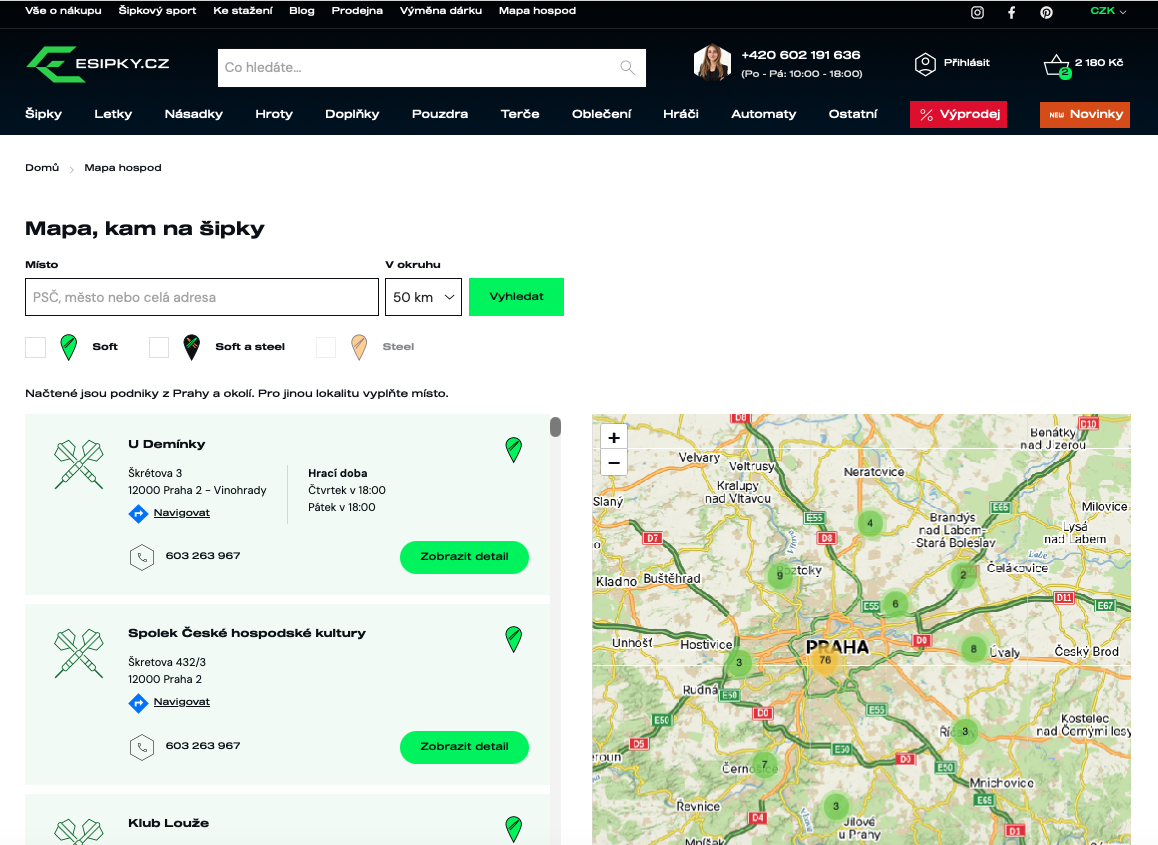Click the search magnifier icon
The image size is (1158, 845).
point(627,68)
